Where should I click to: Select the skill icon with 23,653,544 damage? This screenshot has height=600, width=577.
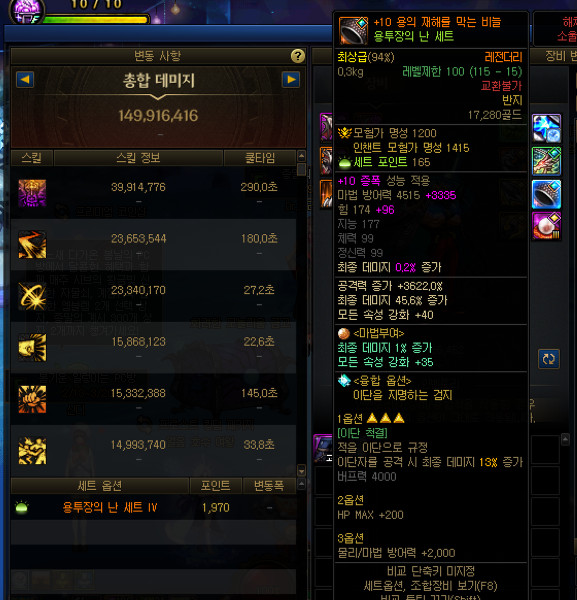[x=33, y=245]
